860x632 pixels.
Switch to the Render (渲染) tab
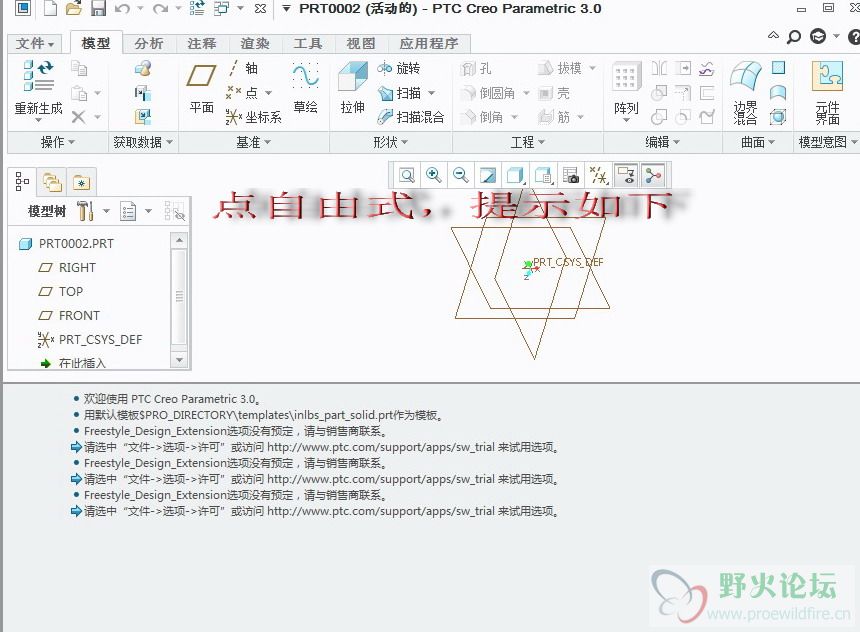point(254,43)
